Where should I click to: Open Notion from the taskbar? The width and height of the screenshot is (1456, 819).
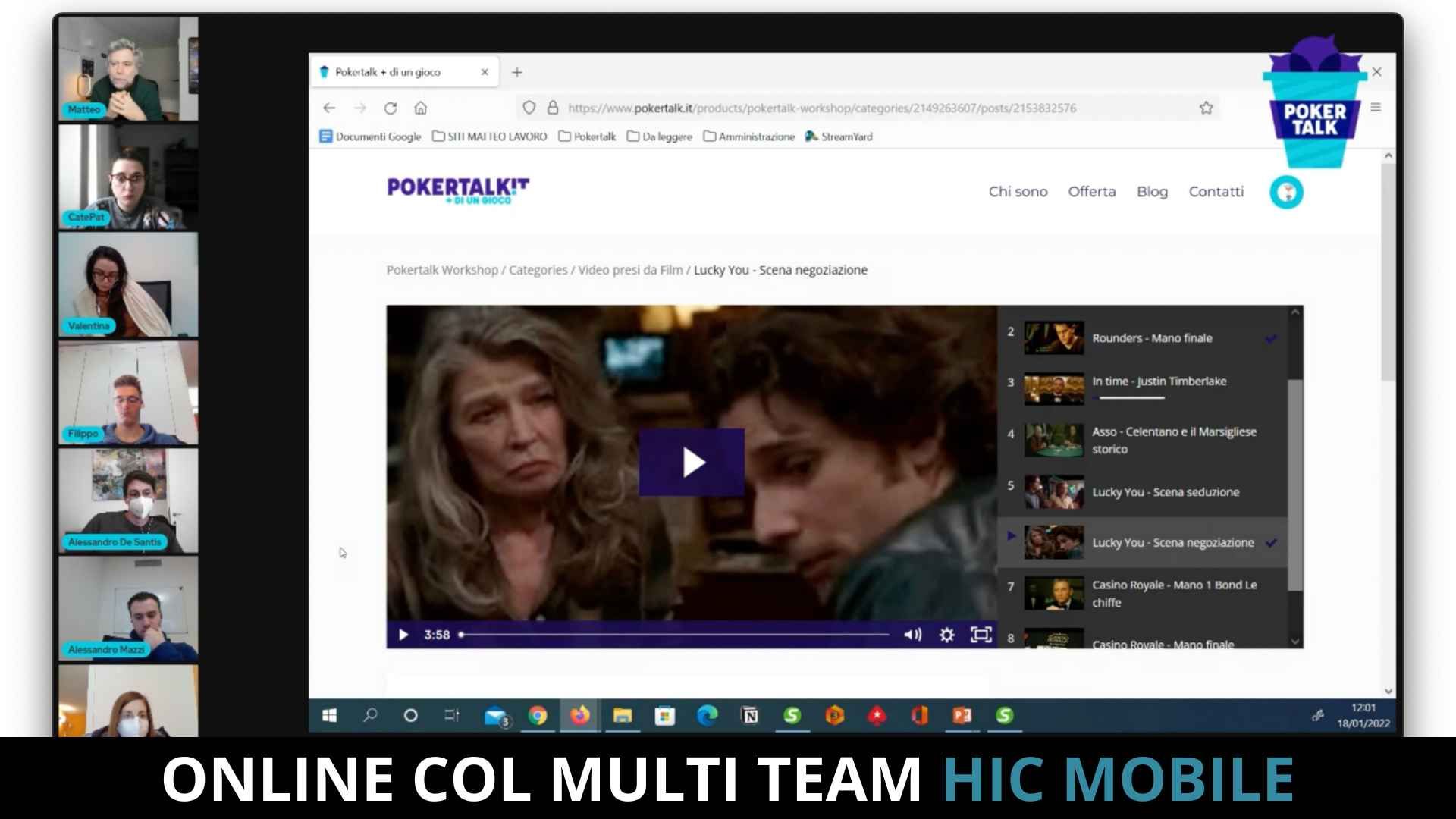pos(749,715)
